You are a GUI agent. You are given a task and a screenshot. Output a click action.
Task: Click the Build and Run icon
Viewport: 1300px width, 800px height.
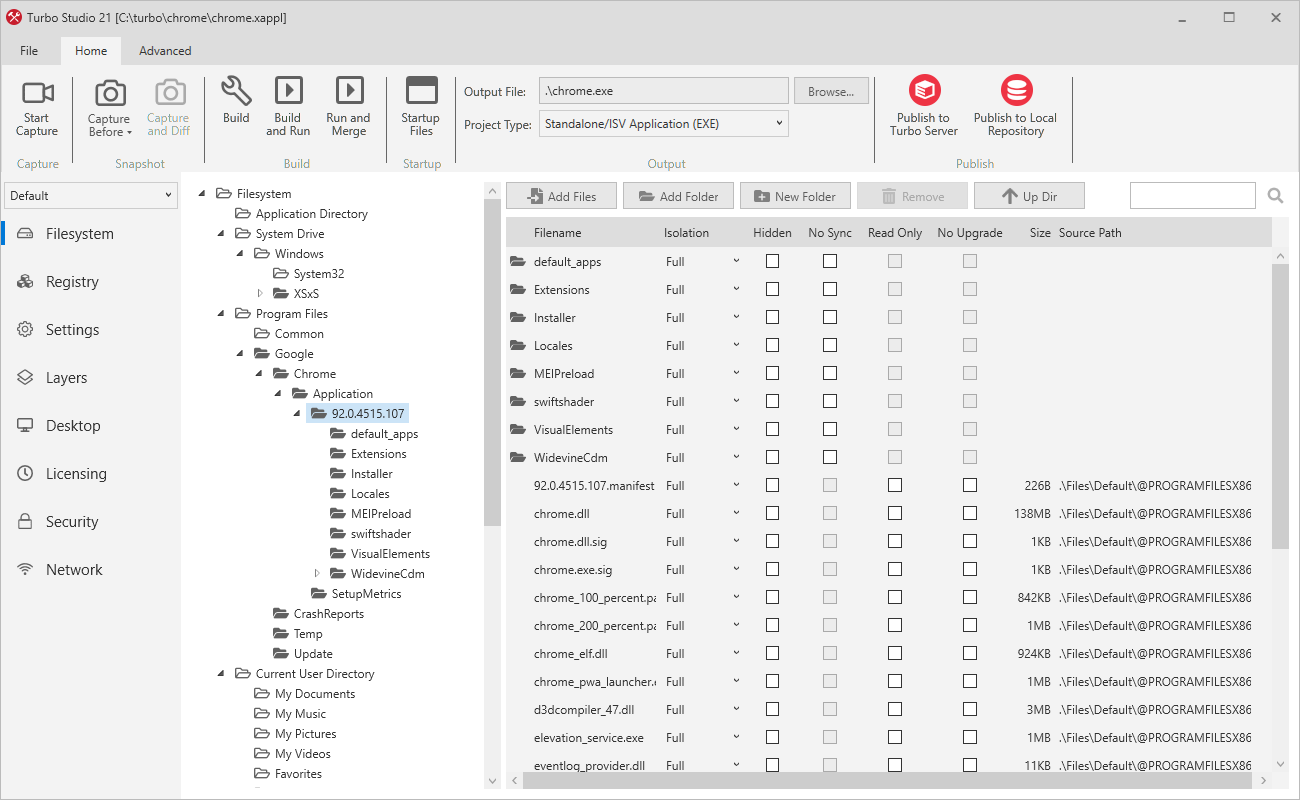288,91
